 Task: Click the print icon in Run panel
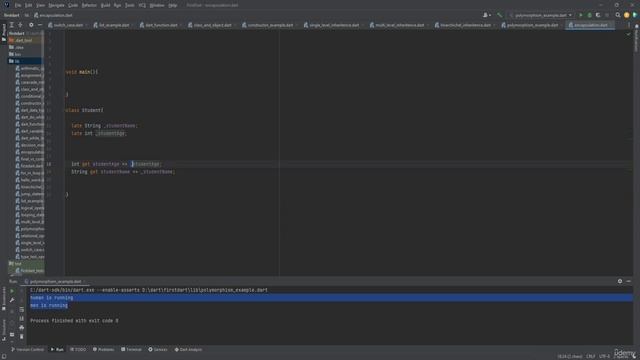(22, 327)
